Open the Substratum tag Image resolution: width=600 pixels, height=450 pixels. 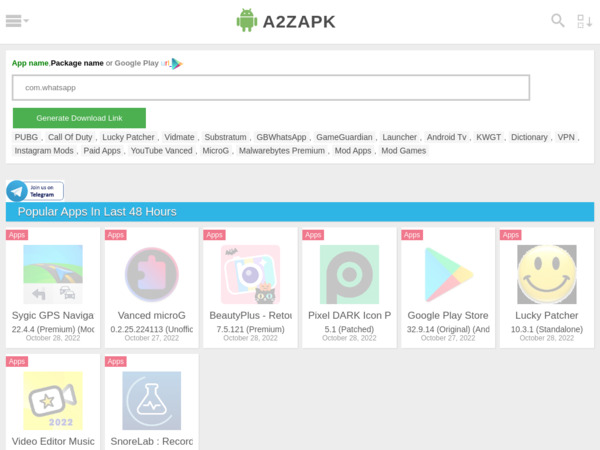coord(225,137)
